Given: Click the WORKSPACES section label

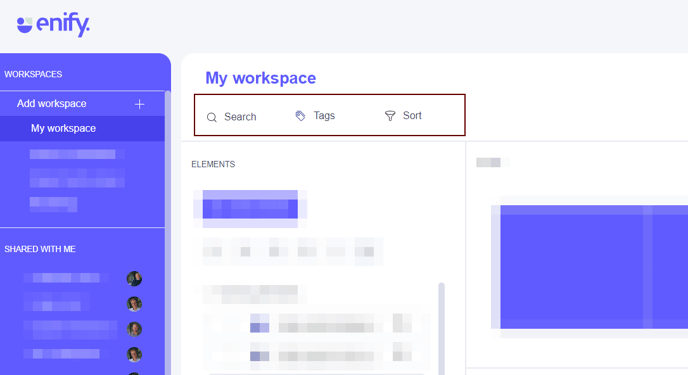Looking at the screenshot, I should (x=33, y=74).
